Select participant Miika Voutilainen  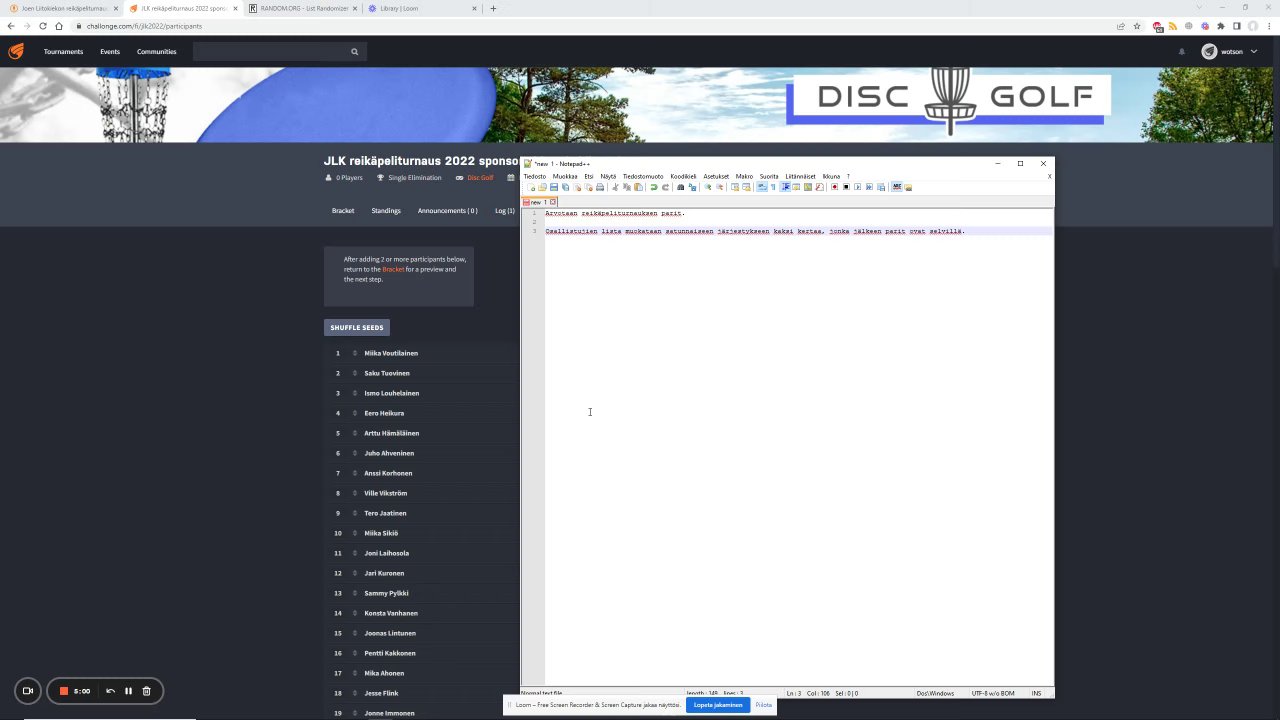[391, 353]
